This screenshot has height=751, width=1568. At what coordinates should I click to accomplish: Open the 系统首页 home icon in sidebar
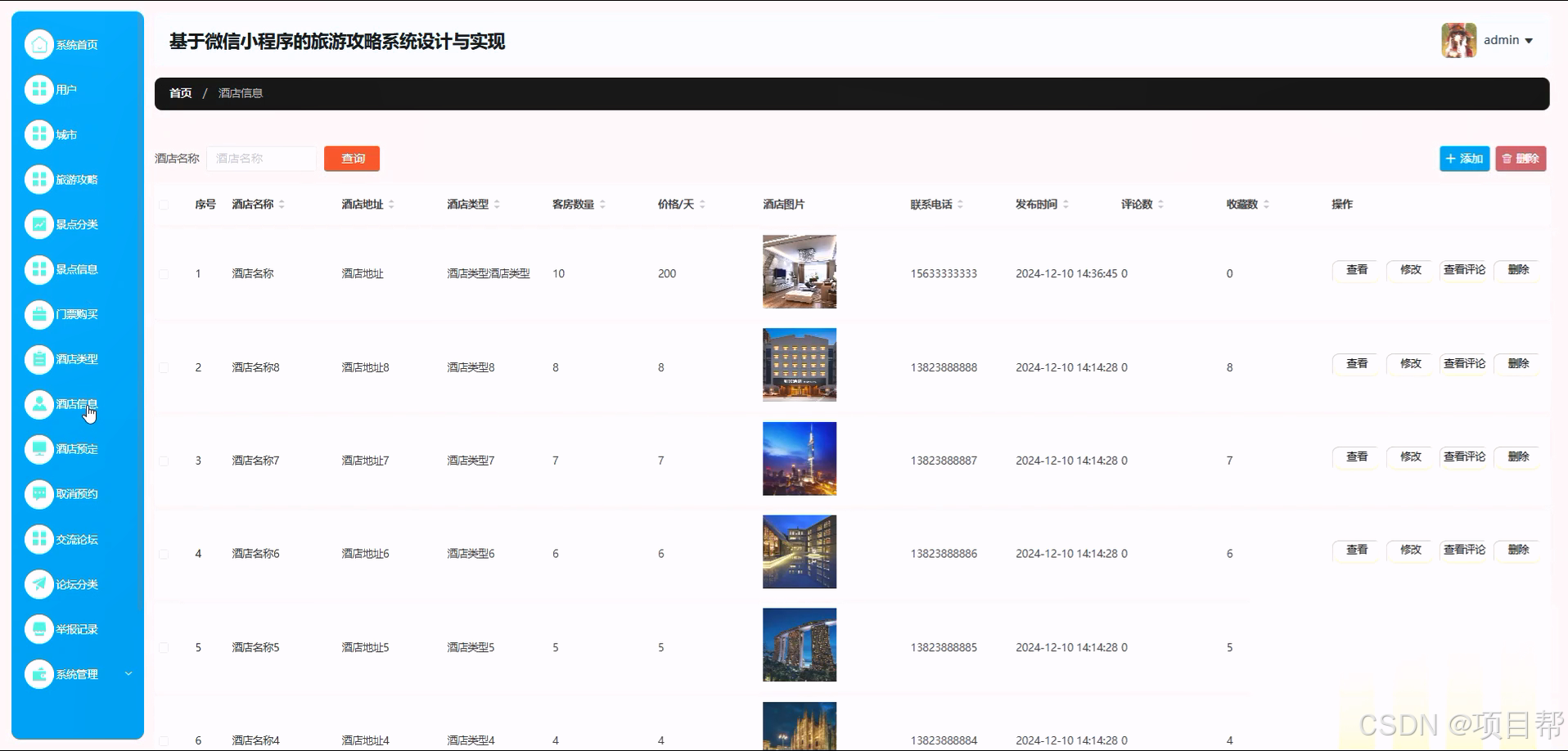tap(39, 44)
